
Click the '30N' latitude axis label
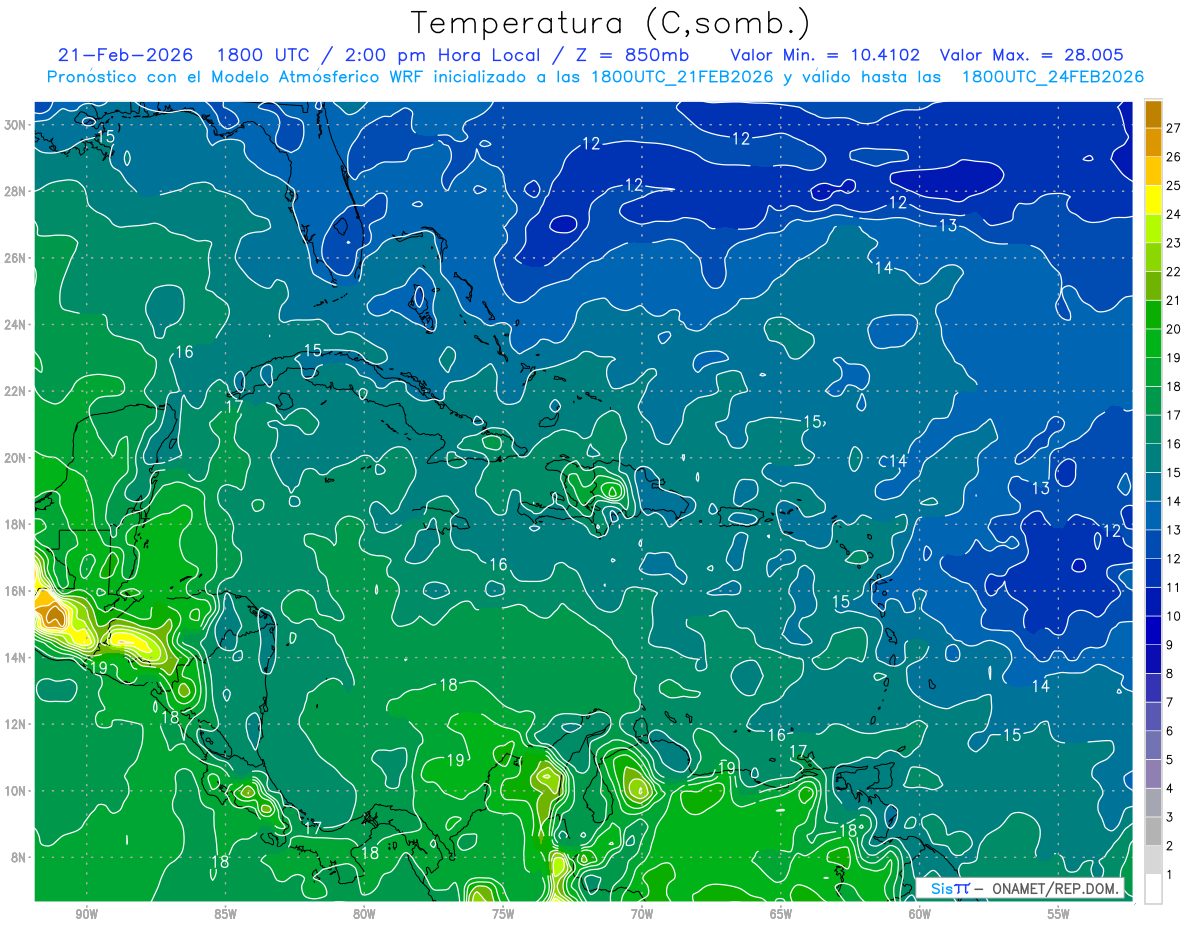point(17,124)
